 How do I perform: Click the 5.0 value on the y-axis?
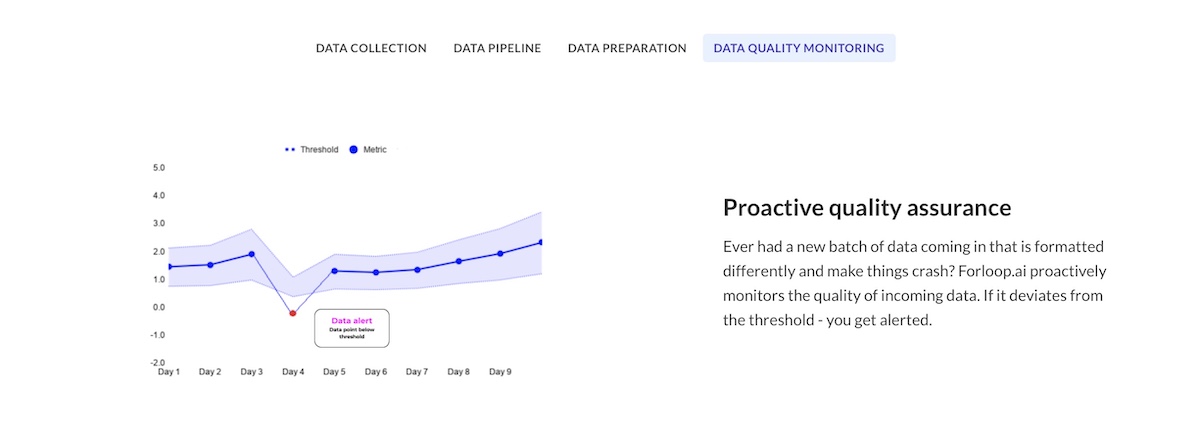tap(159, 168)
